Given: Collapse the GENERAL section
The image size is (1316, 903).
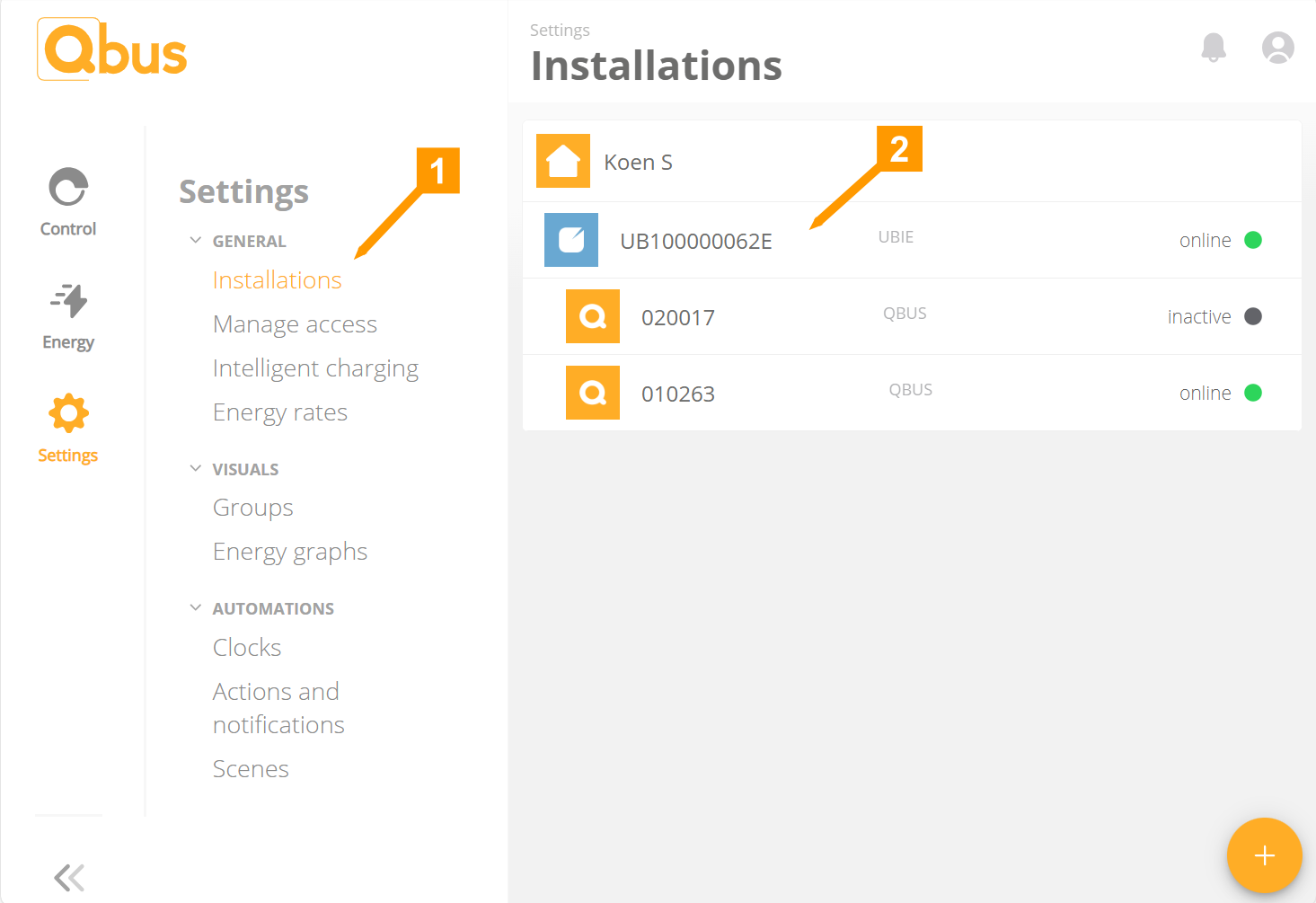Looking at the screenshot, I should click(196, 241).
